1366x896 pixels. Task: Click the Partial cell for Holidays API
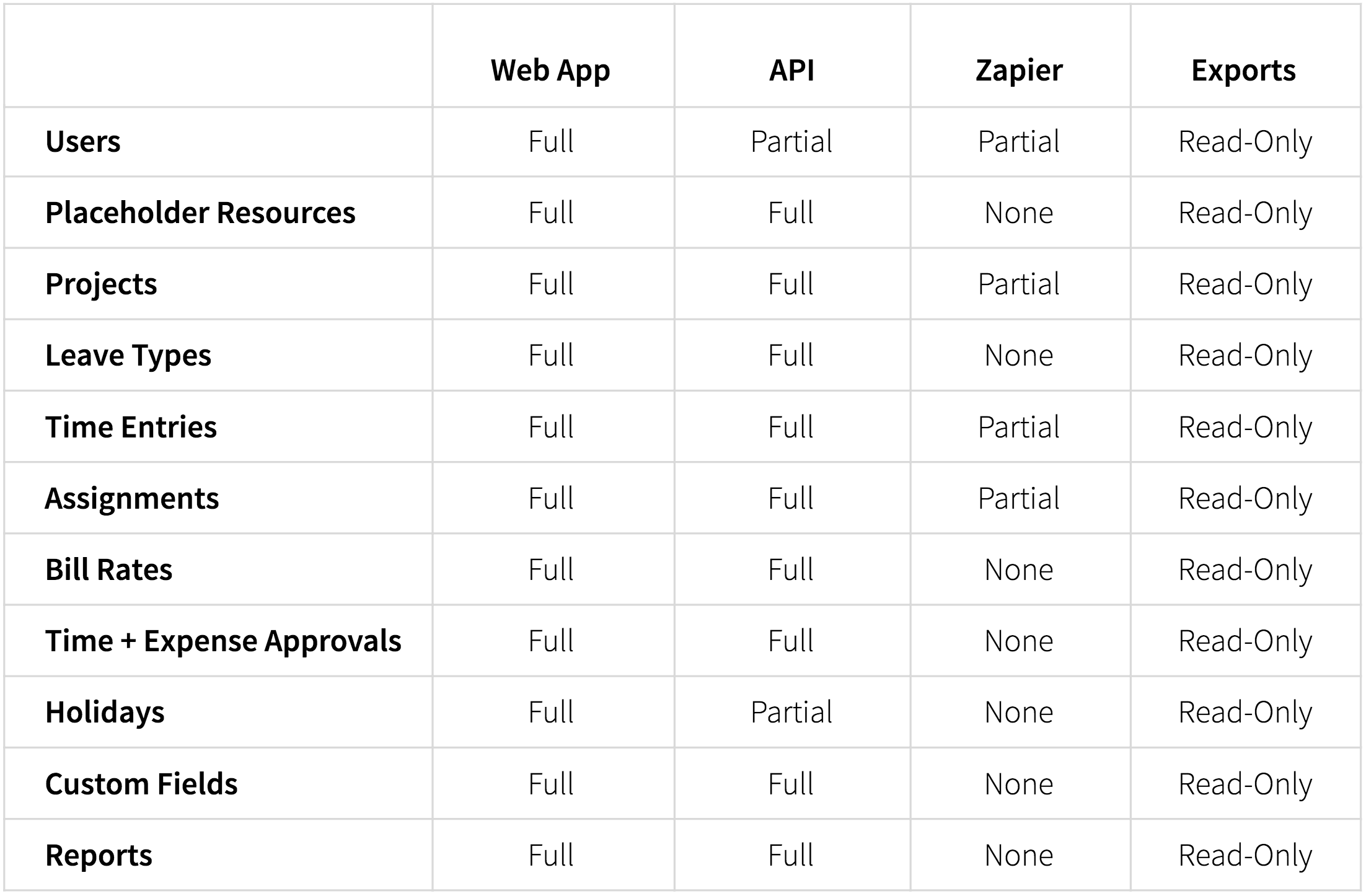[791, 713]
